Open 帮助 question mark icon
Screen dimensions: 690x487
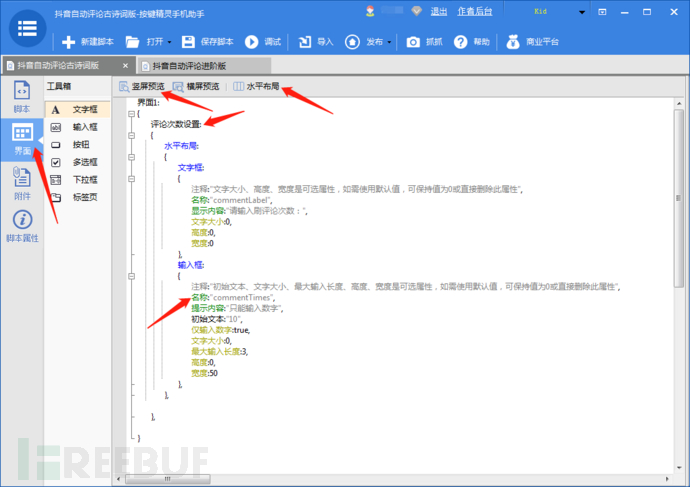[x=460, y=42]
